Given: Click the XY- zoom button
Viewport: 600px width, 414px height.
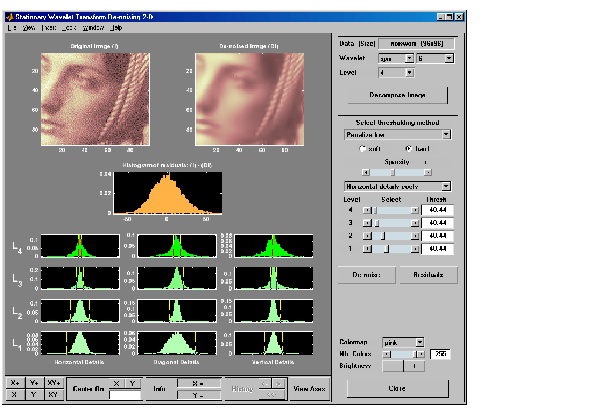Looking at the screenshot, I should [x=54, y=394].
